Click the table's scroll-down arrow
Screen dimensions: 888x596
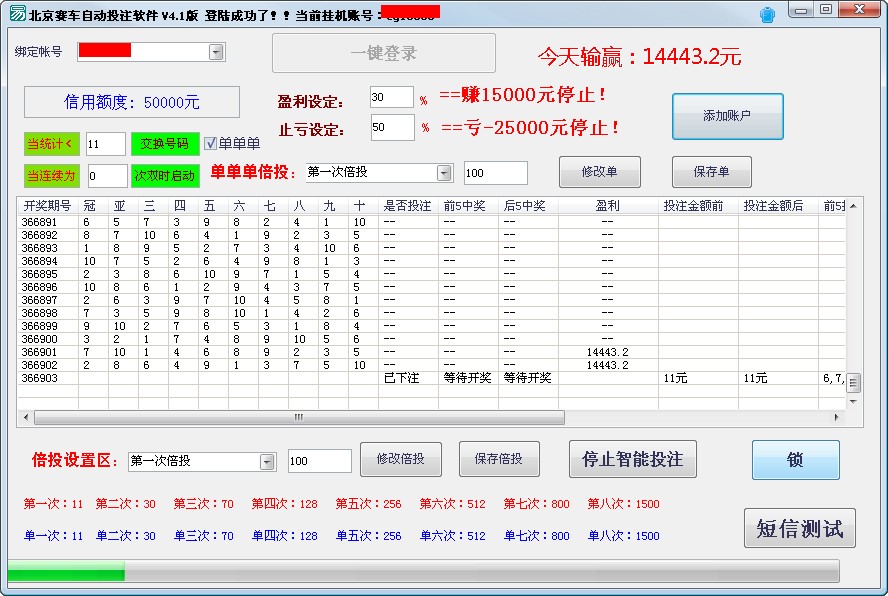click(853, 401)
